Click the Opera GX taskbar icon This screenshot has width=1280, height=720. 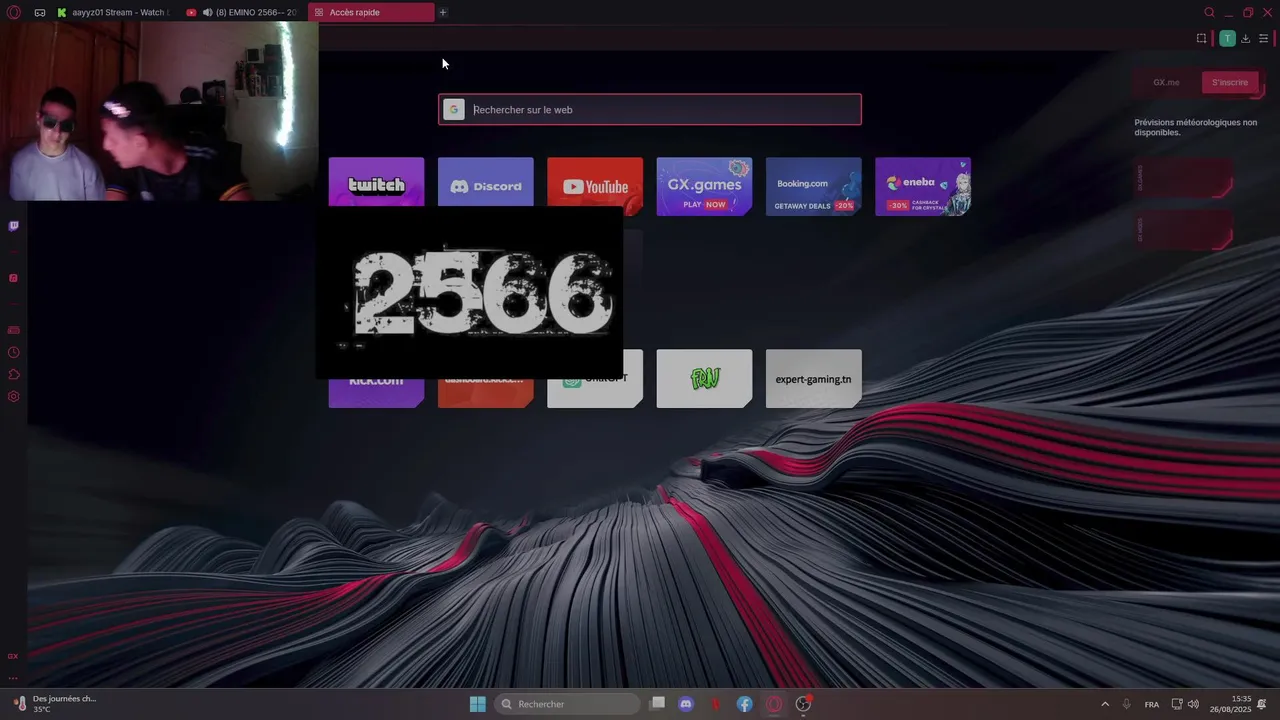(x=774, y=704)
